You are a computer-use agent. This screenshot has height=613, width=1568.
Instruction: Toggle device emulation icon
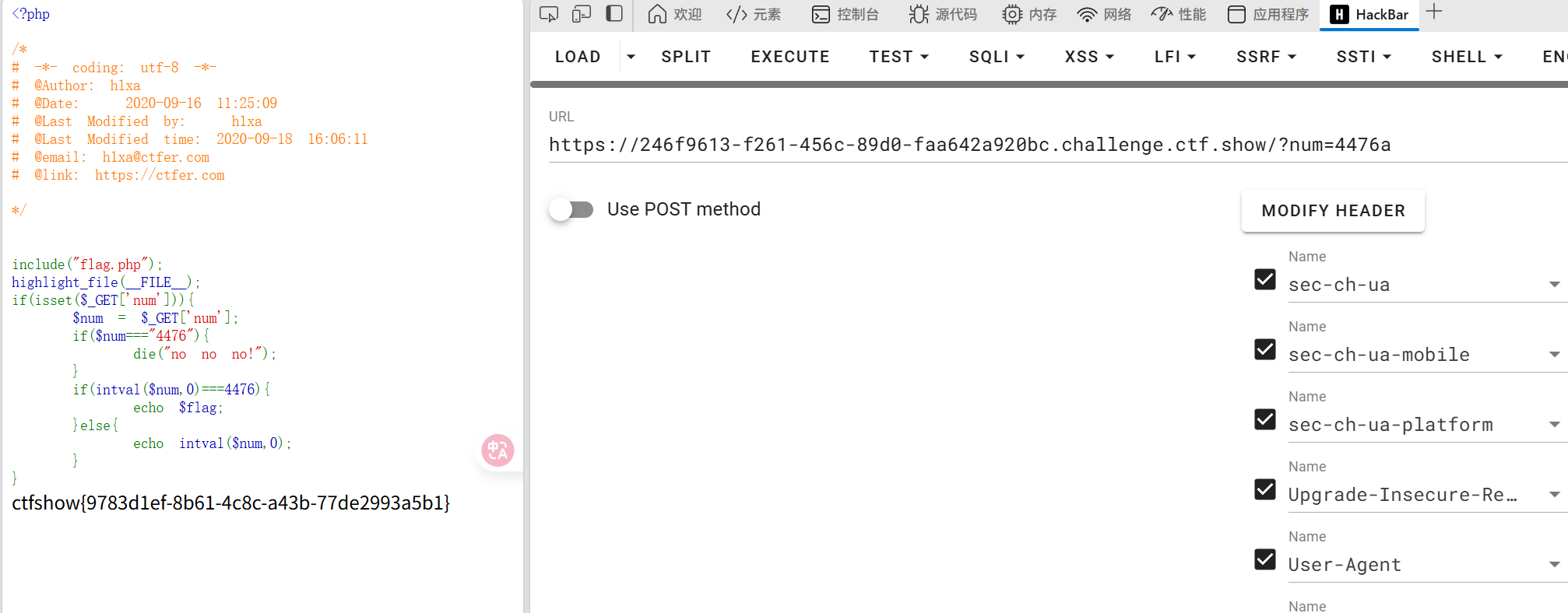582,14
